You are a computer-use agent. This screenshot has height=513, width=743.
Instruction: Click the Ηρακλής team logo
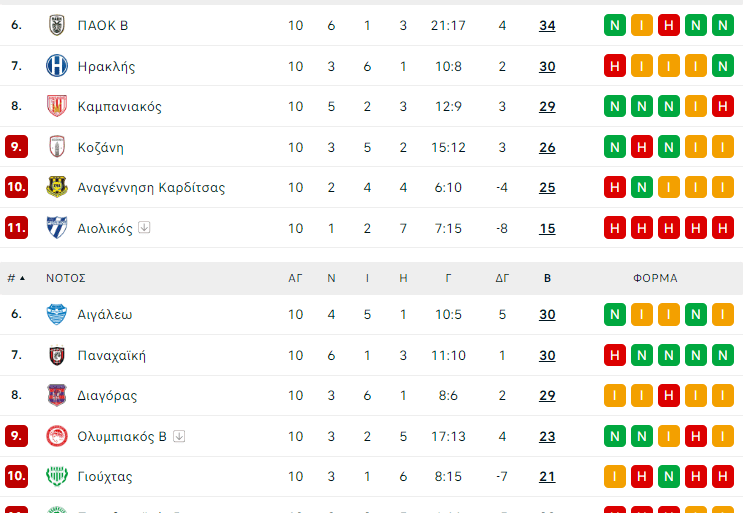pyautogui.click(x=56, y=67)
